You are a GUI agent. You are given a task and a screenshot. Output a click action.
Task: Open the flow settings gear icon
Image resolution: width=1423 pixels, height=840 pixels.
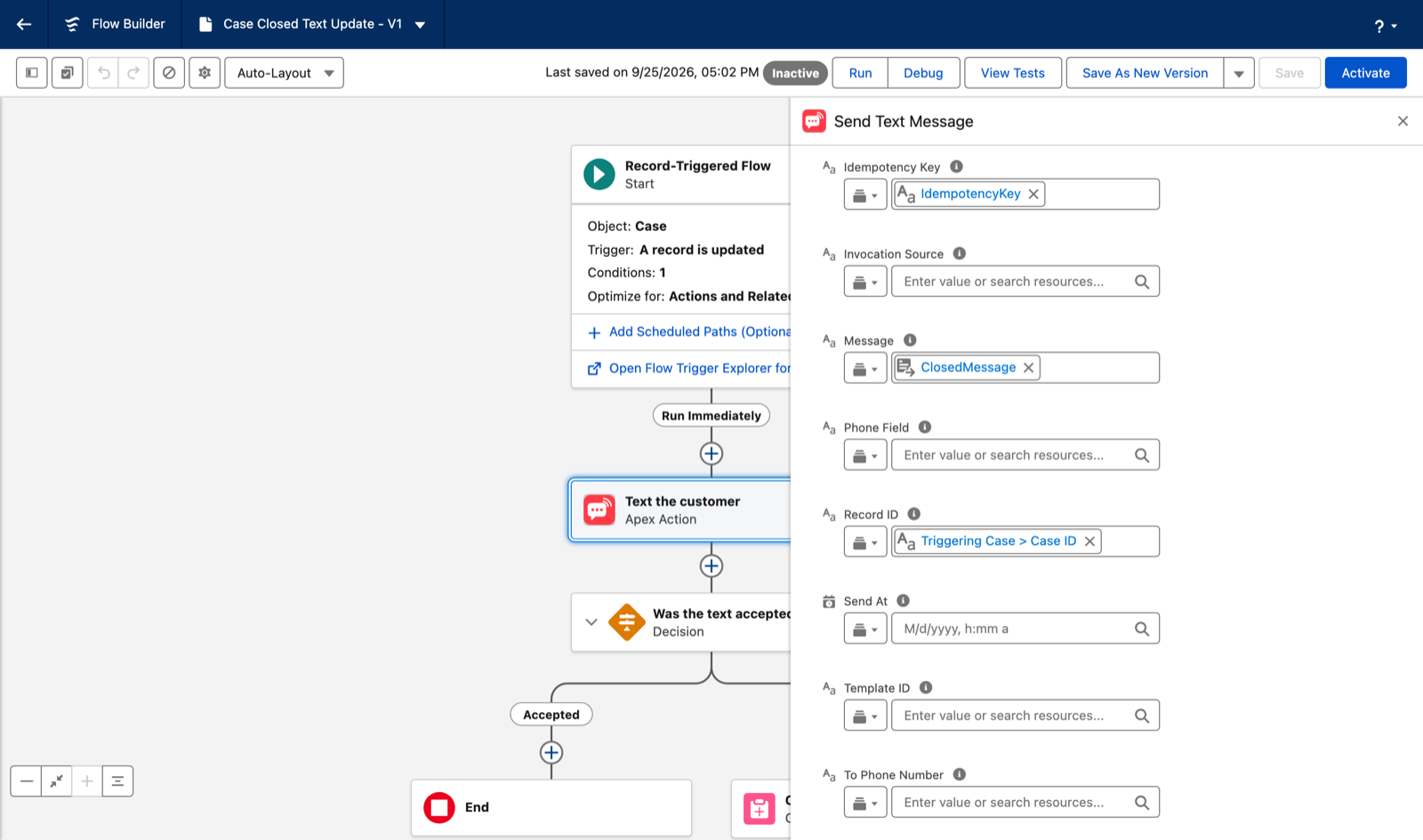point(205,73)
